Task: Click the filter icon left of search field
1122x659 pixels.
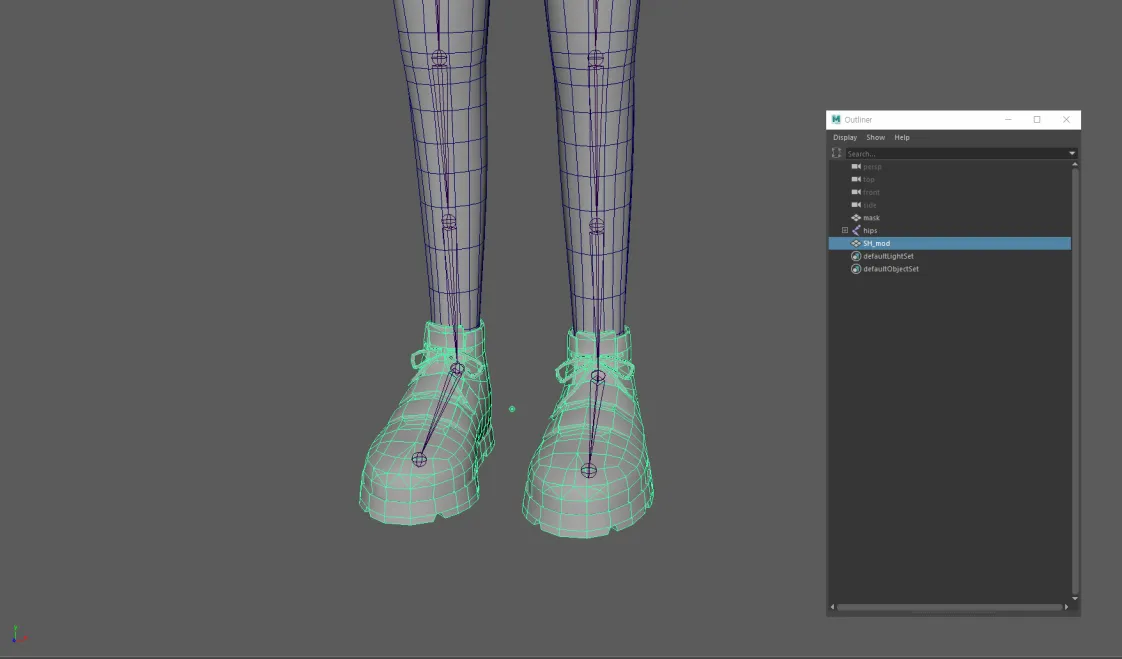Action: click(836, 152)
